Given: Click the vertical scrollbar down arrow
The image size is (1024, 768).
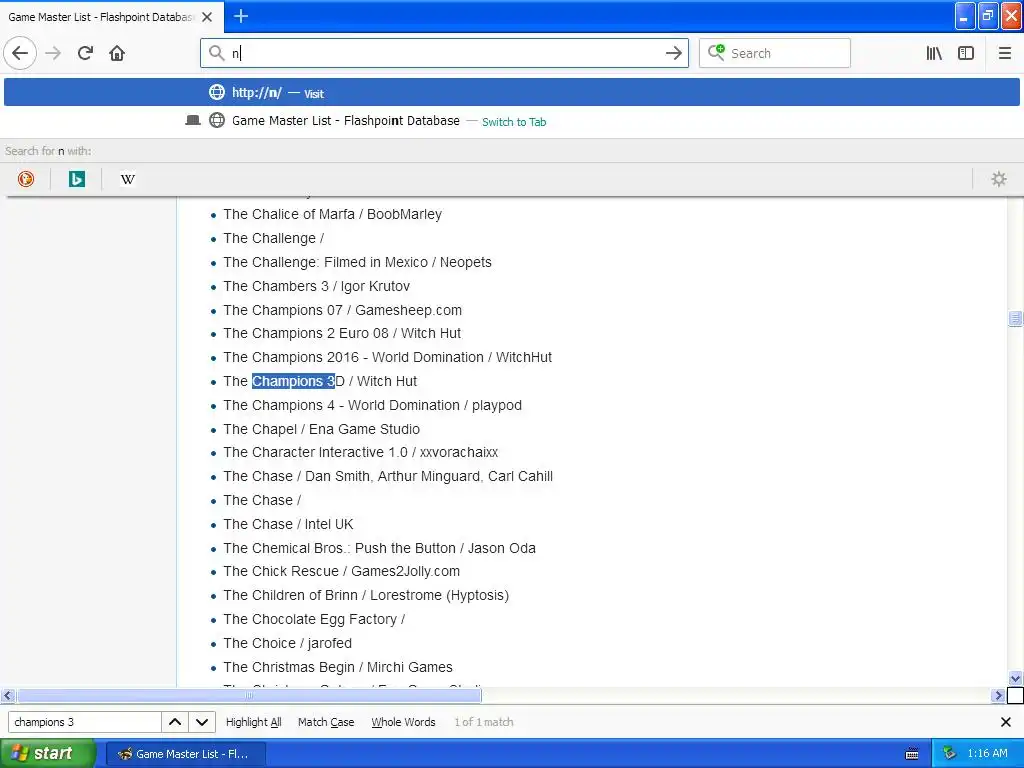Looking at the screenshot, I should coord(1015,679).
